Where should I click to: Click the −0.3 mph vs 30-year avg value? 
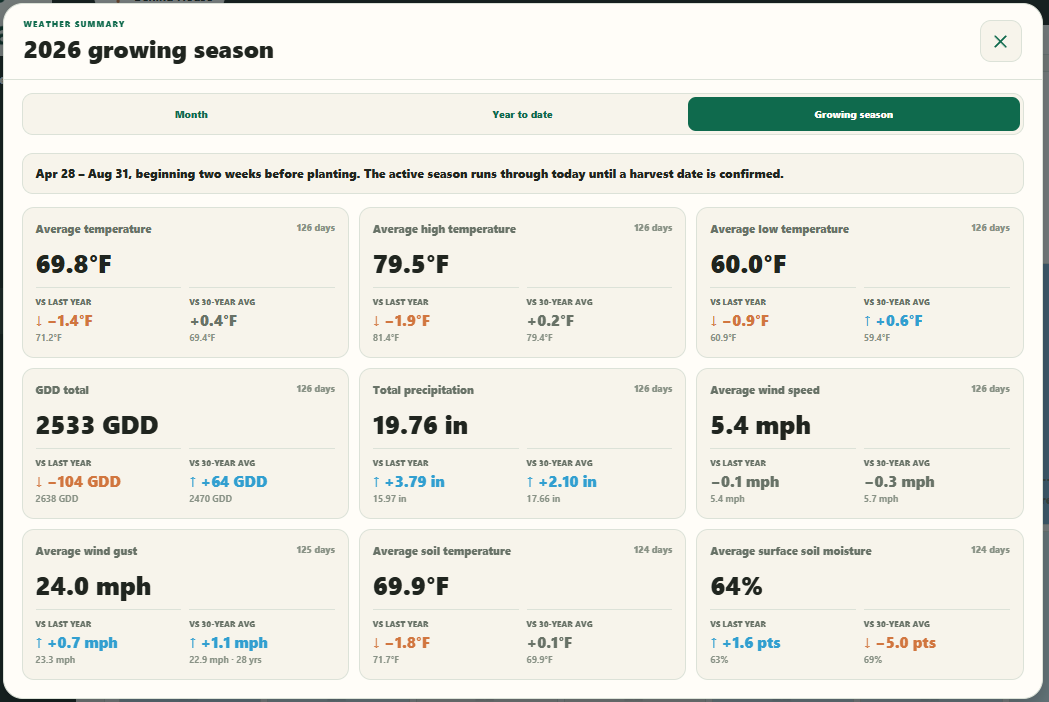pos(899,482)
